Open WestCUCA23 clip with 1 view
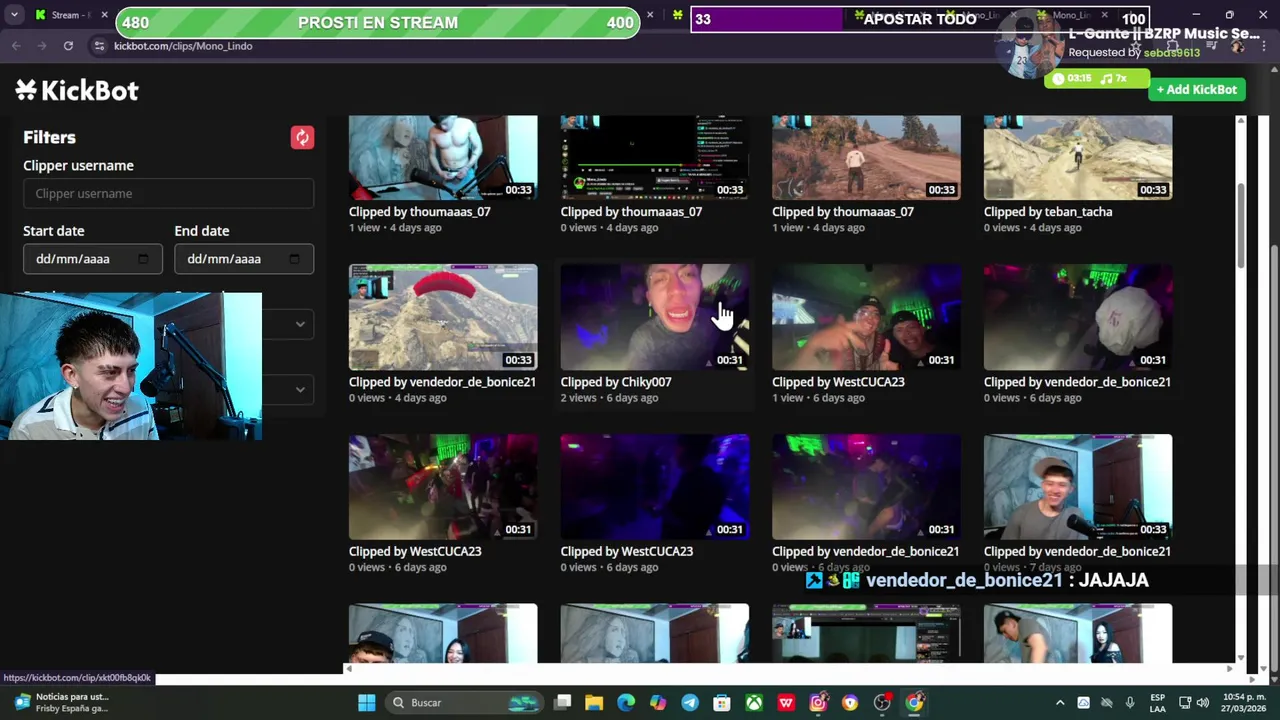Screen dimensions: 1280x720 (866, 317)
